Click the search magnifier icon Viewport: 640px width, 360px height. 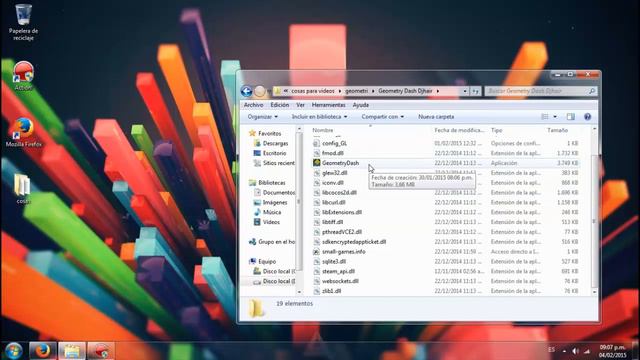[x=592, y=91]
